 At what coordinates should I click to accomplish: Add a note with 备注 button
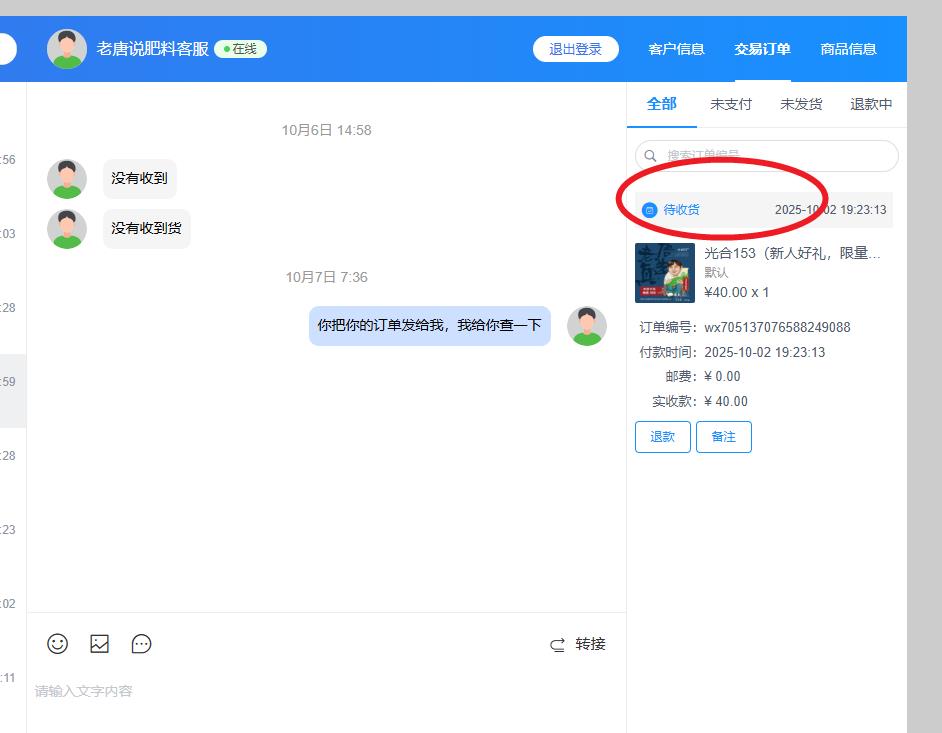723,437
